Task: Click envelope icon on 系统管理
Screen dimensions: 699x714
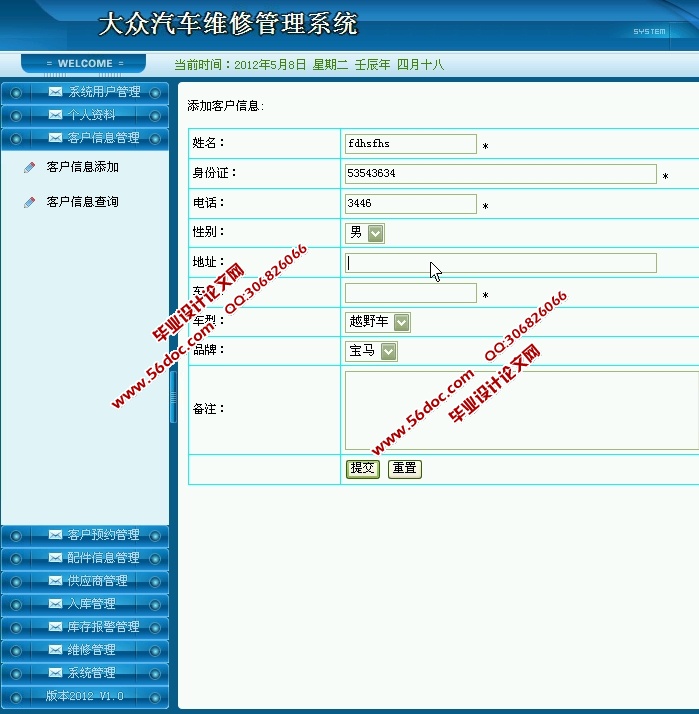Action: [x=55, y=672]
